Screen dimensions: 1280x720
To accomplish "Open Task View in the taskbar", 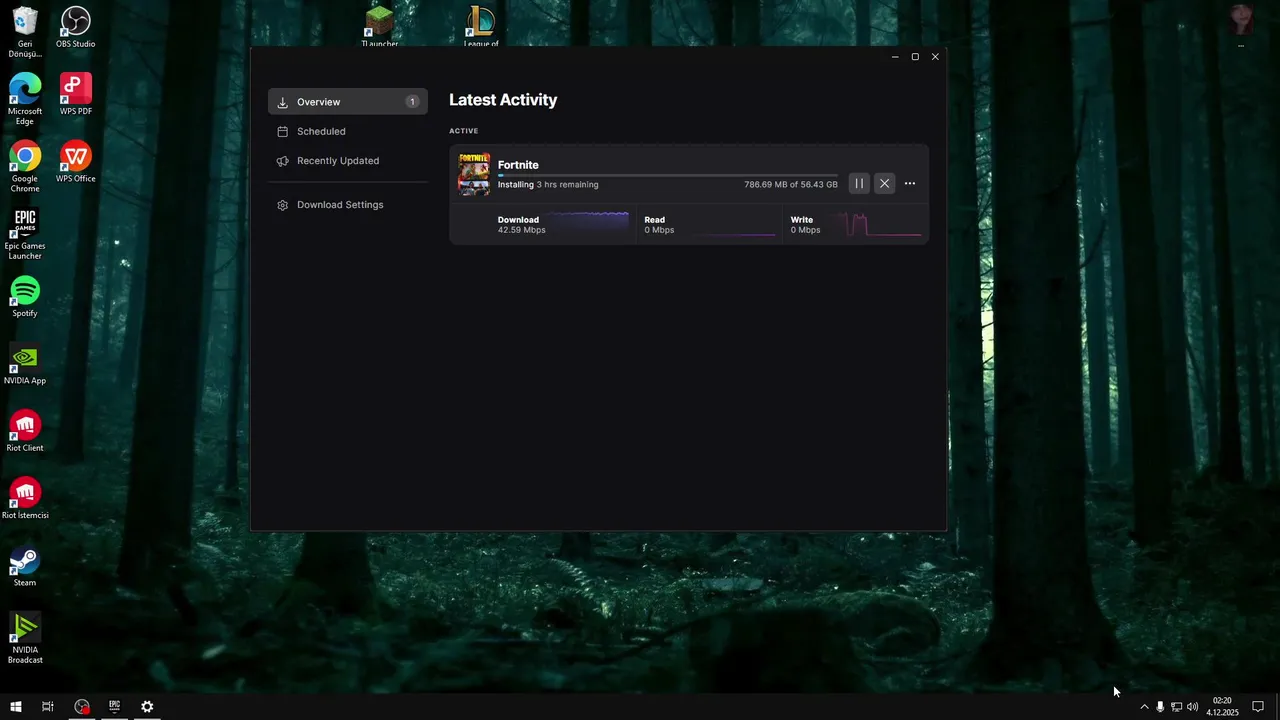I will coord(47,707).
